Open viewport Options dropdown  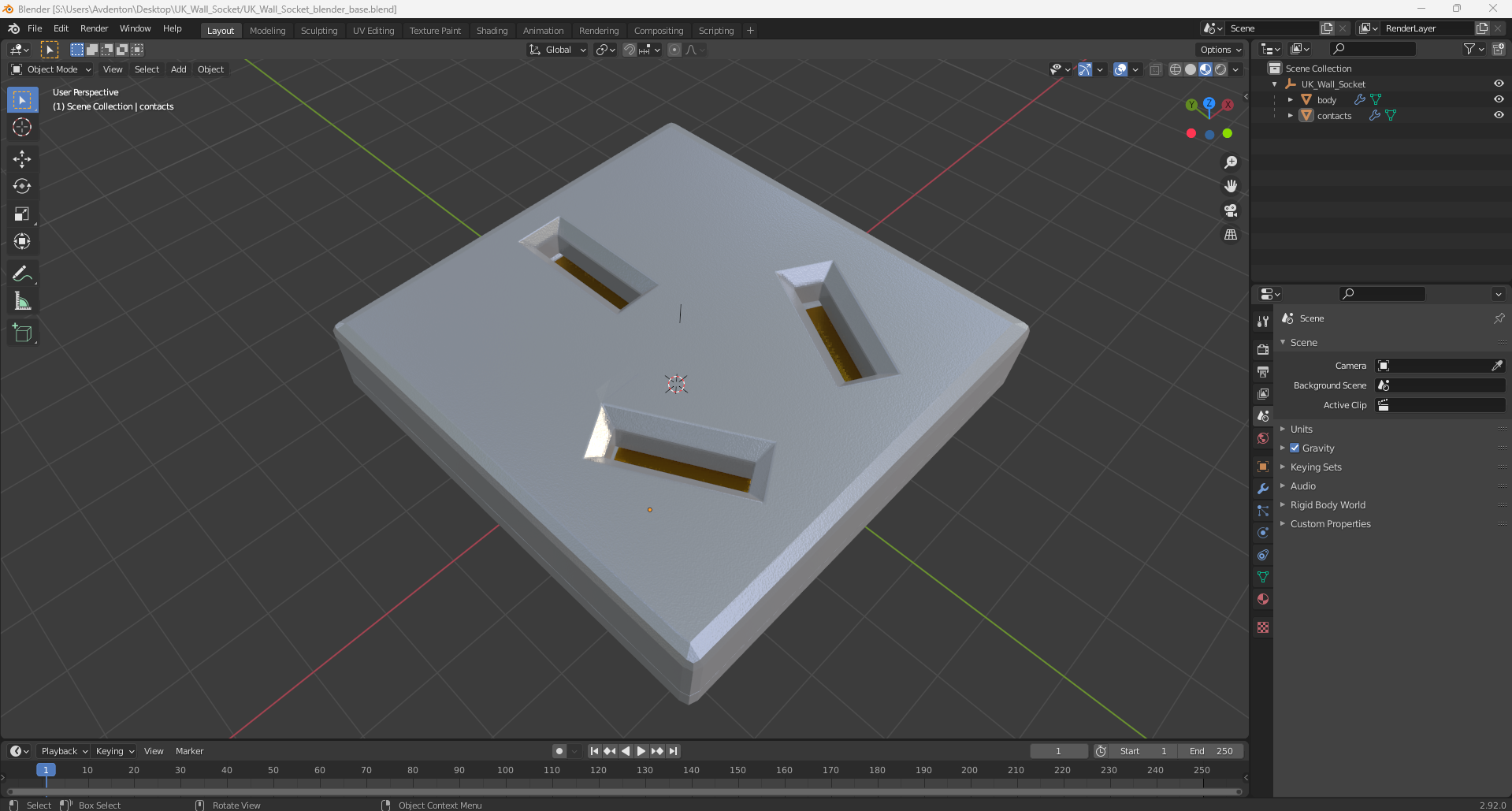tap(1220, 50)
